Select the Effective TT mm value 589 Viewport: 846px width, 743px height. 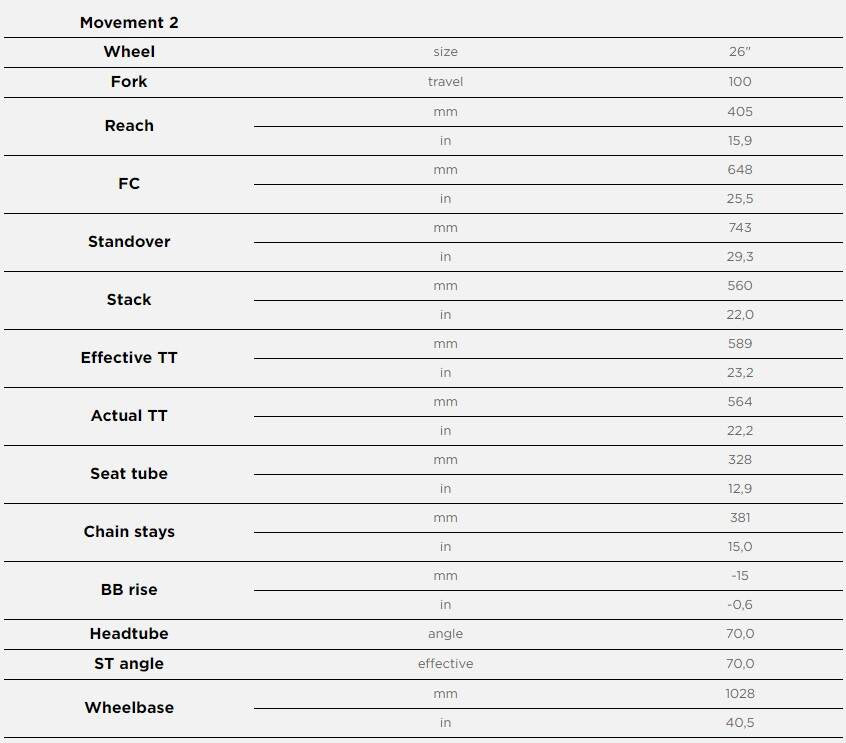pos(740,344)
